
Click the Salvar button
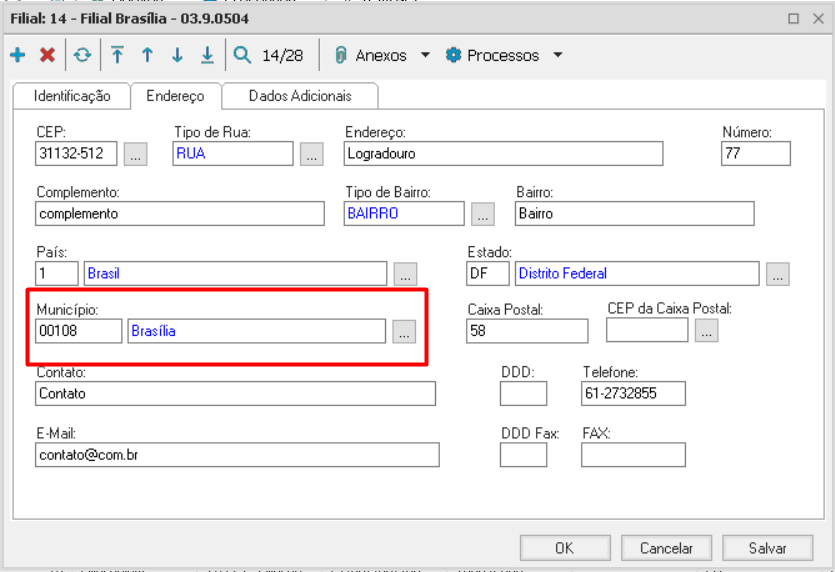767,548
